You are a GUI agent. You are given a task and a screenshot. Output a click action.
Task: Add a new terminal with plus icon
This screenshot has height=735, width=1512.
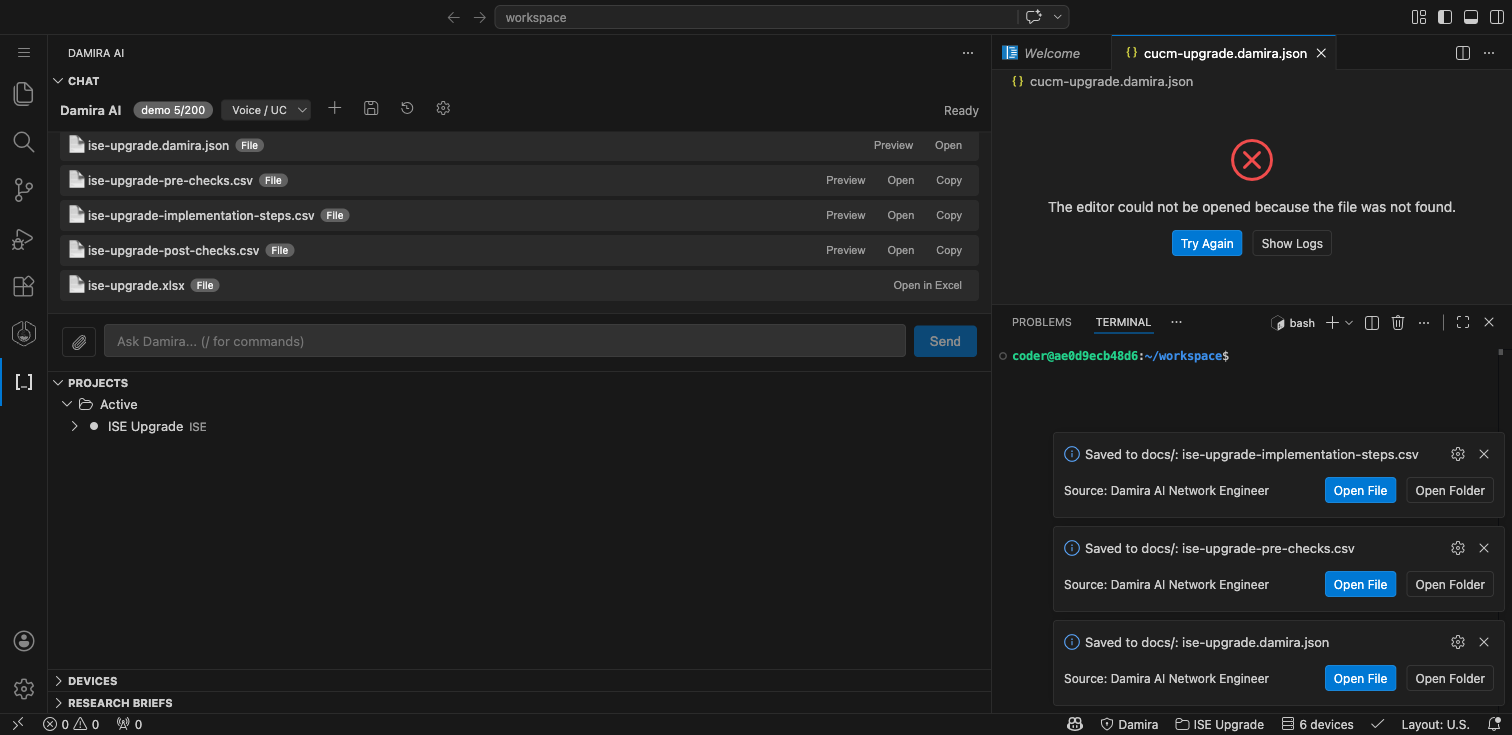[x=1332, y=322]
